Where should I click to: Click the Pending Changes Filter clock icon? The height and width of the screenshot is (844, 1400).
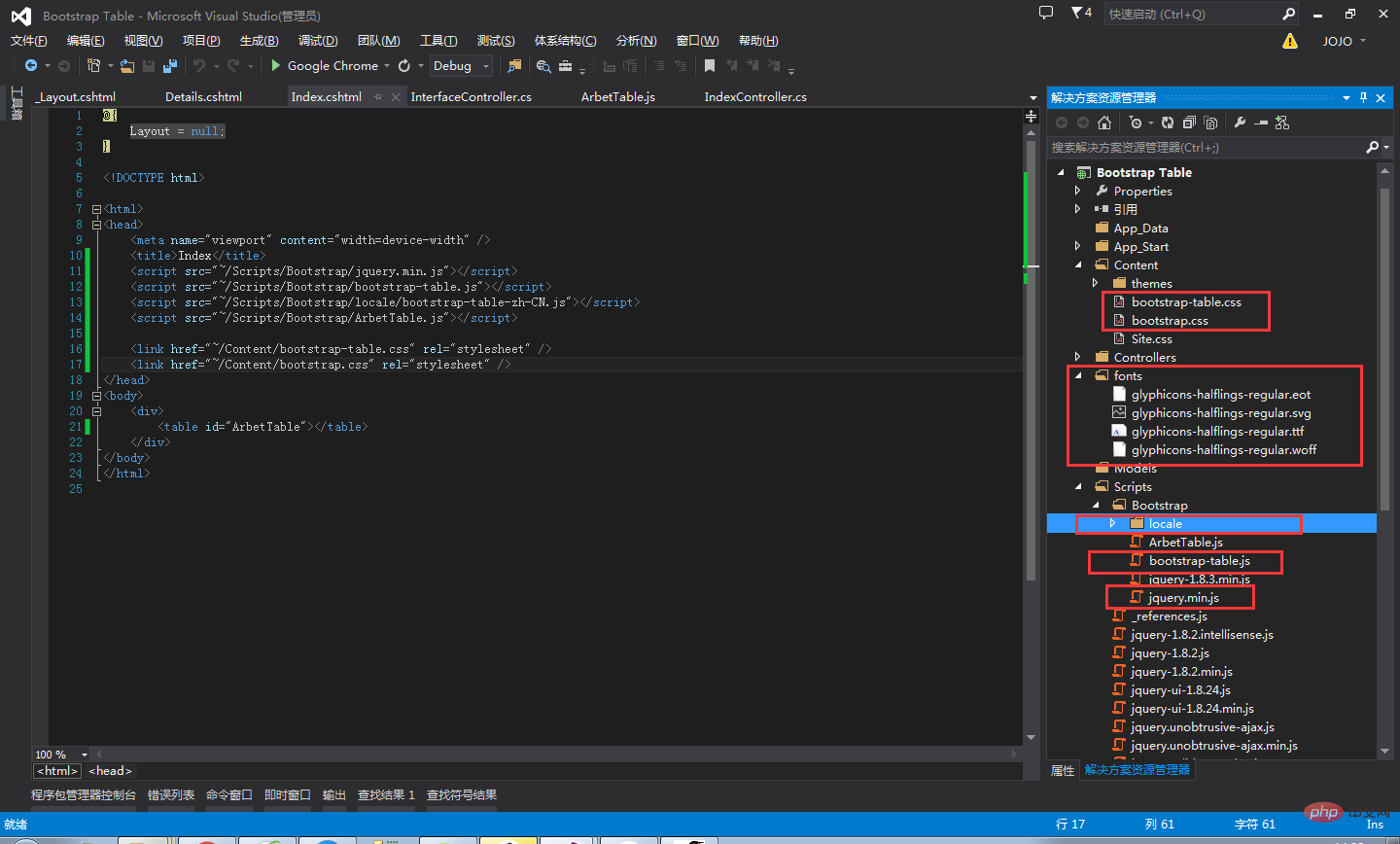1136,123
